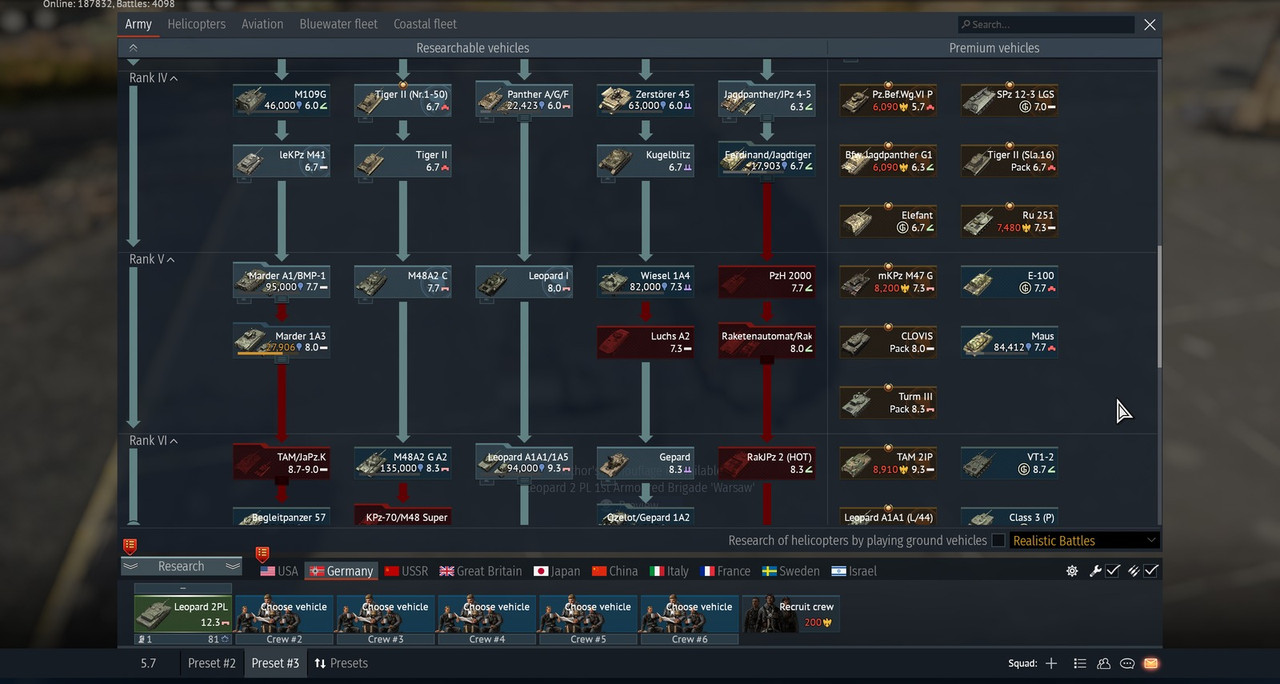The width and height of the screenshot is (1280, 684).
Task: Select the Gepard anti-air vehicle
Action: click(645, 463)
